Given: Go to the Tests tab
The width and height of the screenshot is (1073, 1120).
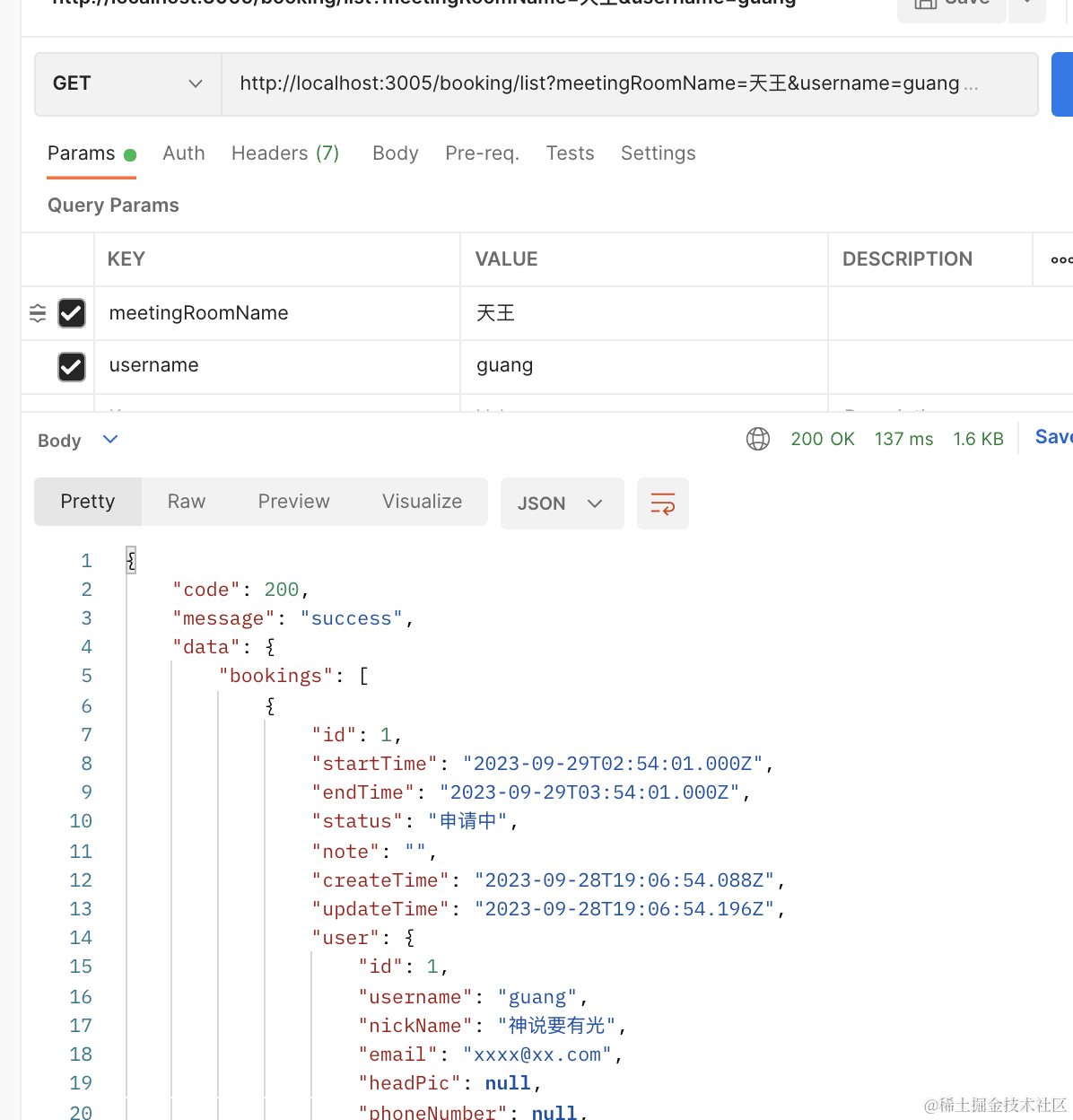Looking at the screenshot, I should tap(570, 153).
